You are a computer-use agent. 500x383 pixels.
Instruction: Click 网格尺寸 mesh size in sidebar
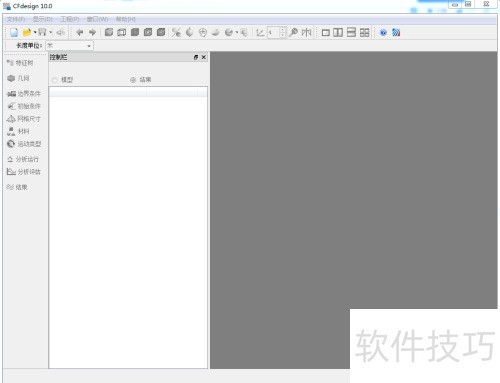[x=24, y=119]
